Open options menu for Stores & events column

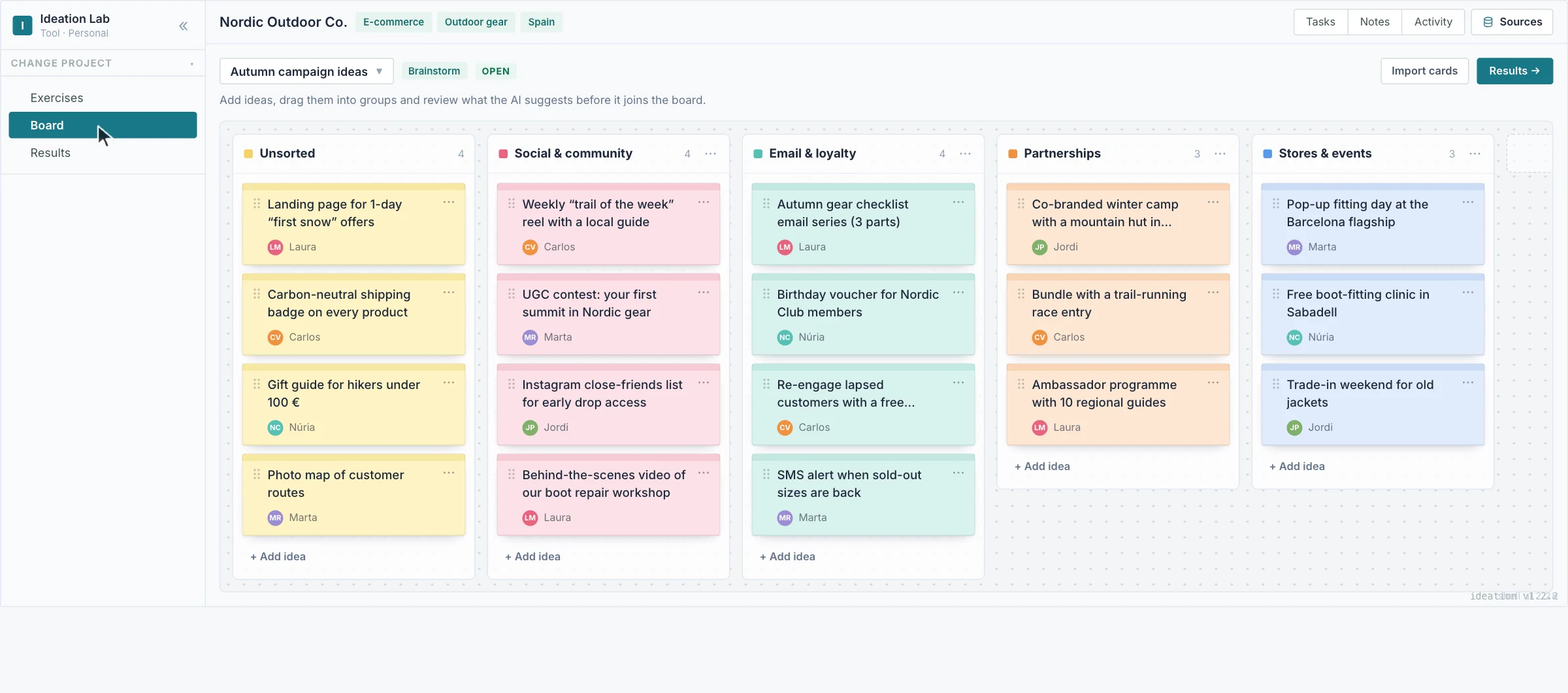pyautogui.click(x=1475, y=154)
